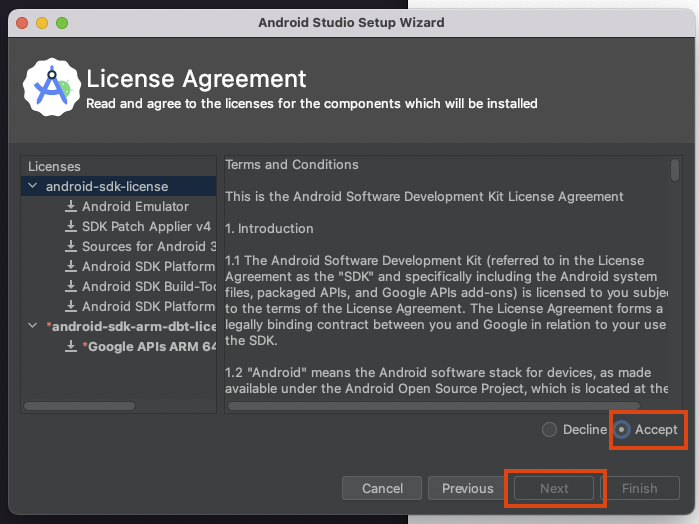Click the horizontal scrollbar under license text
This screenshot has width=699, height=524.
434,406
